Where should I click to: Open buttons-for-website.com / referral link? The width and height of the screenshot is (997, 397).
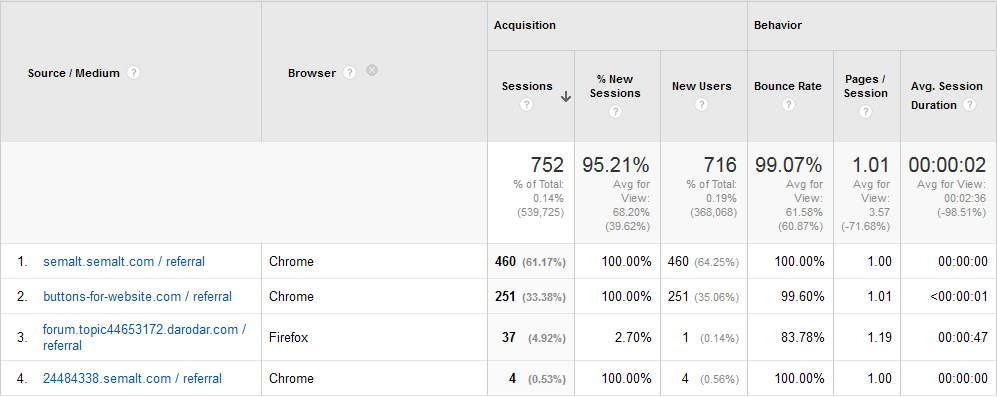(x=137, y=296)
